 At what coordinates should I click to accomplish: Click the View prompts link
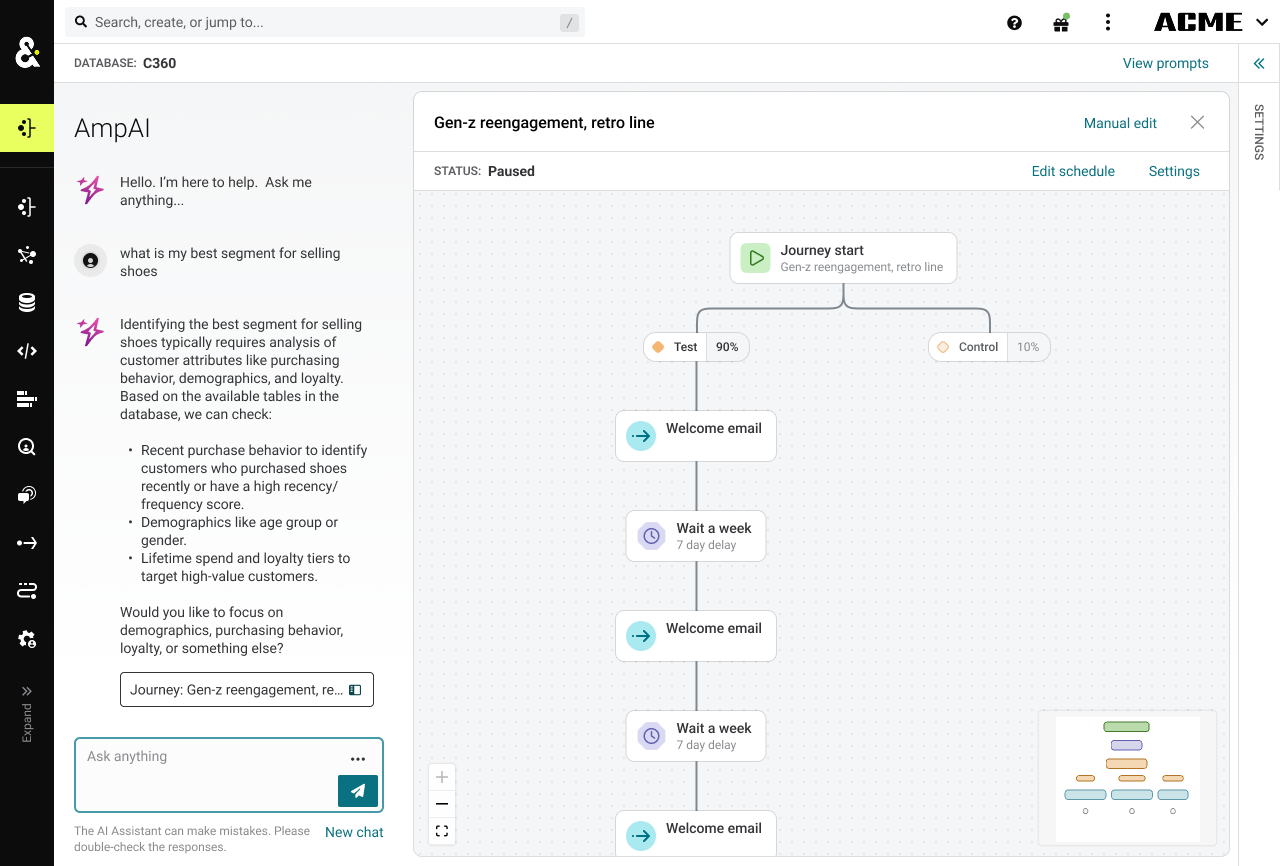click(x=1165, y=63)
